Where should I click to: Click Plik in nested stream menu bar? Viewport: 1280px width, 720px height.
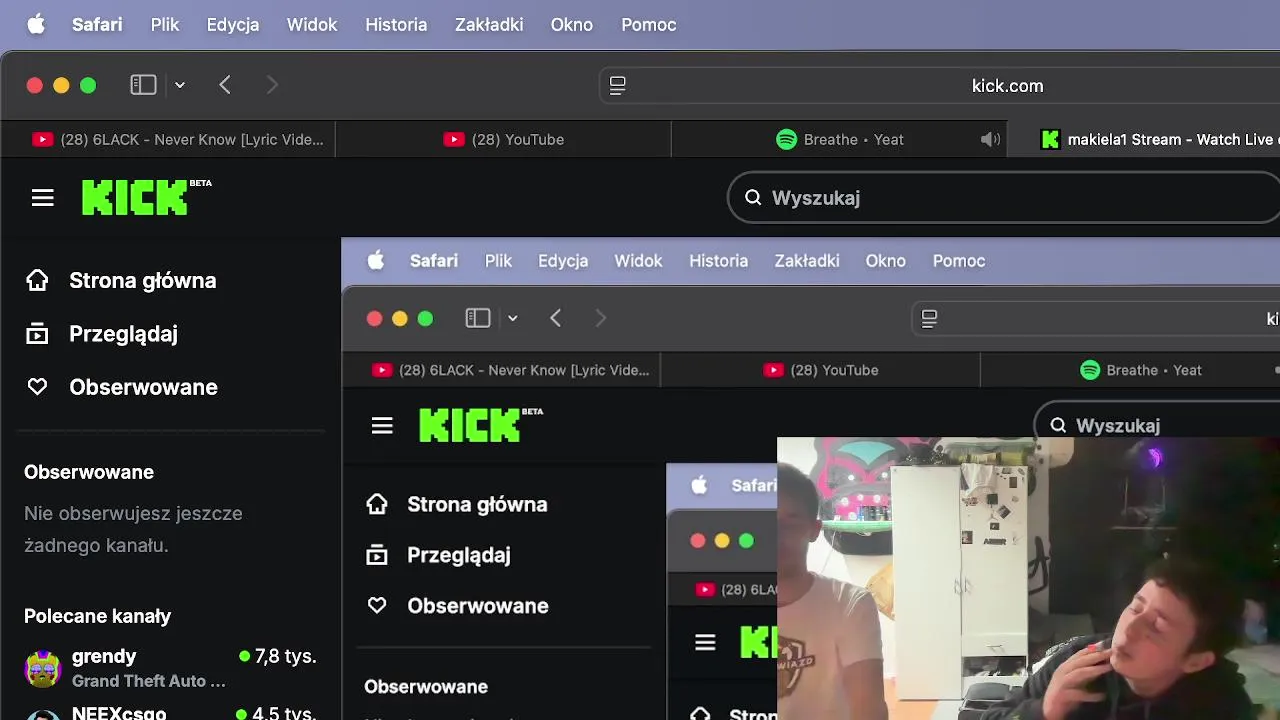(498, 261)
